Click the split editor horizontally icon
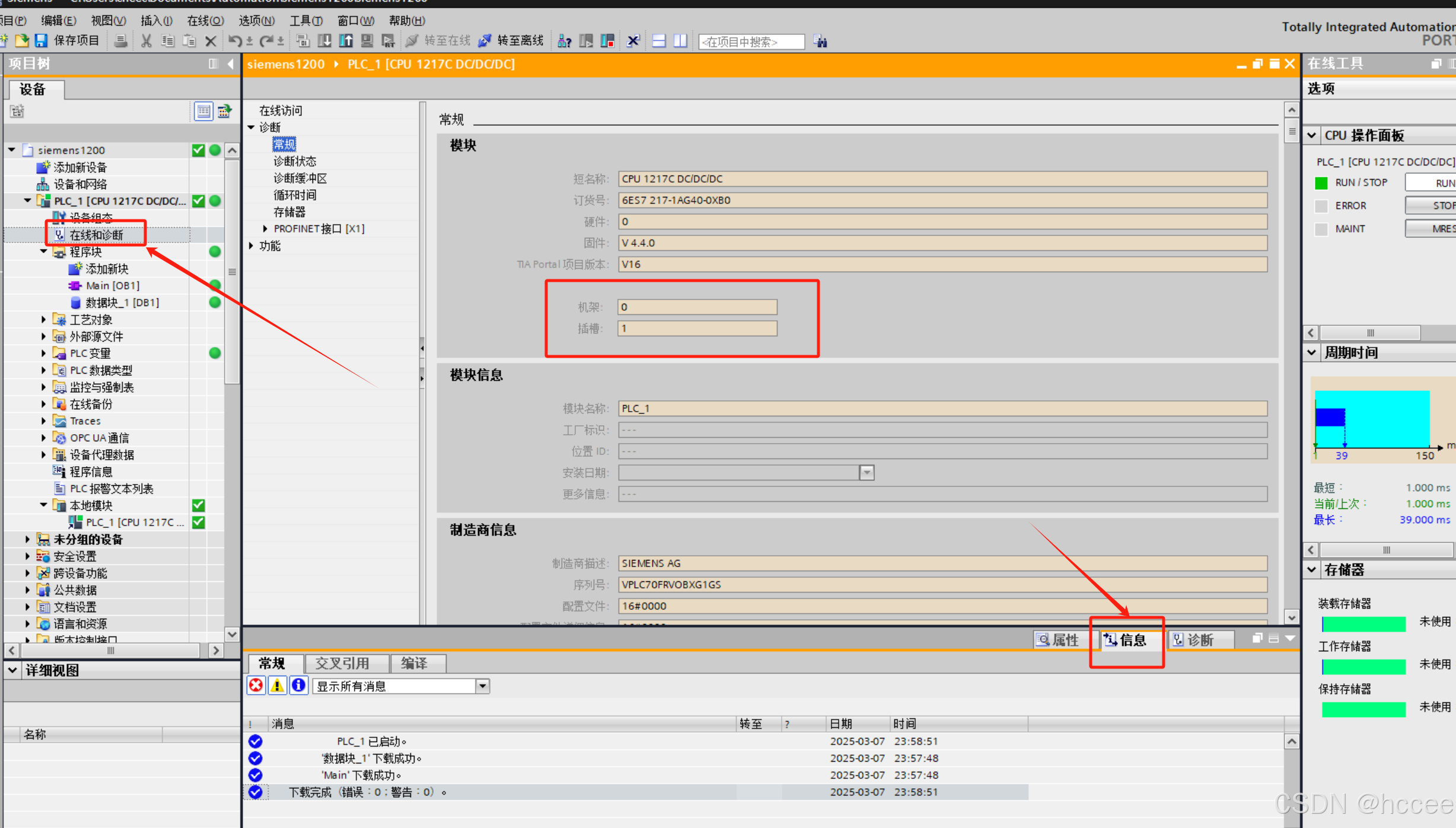Screen dimensions: 1456x828 (x=658, y=40)
